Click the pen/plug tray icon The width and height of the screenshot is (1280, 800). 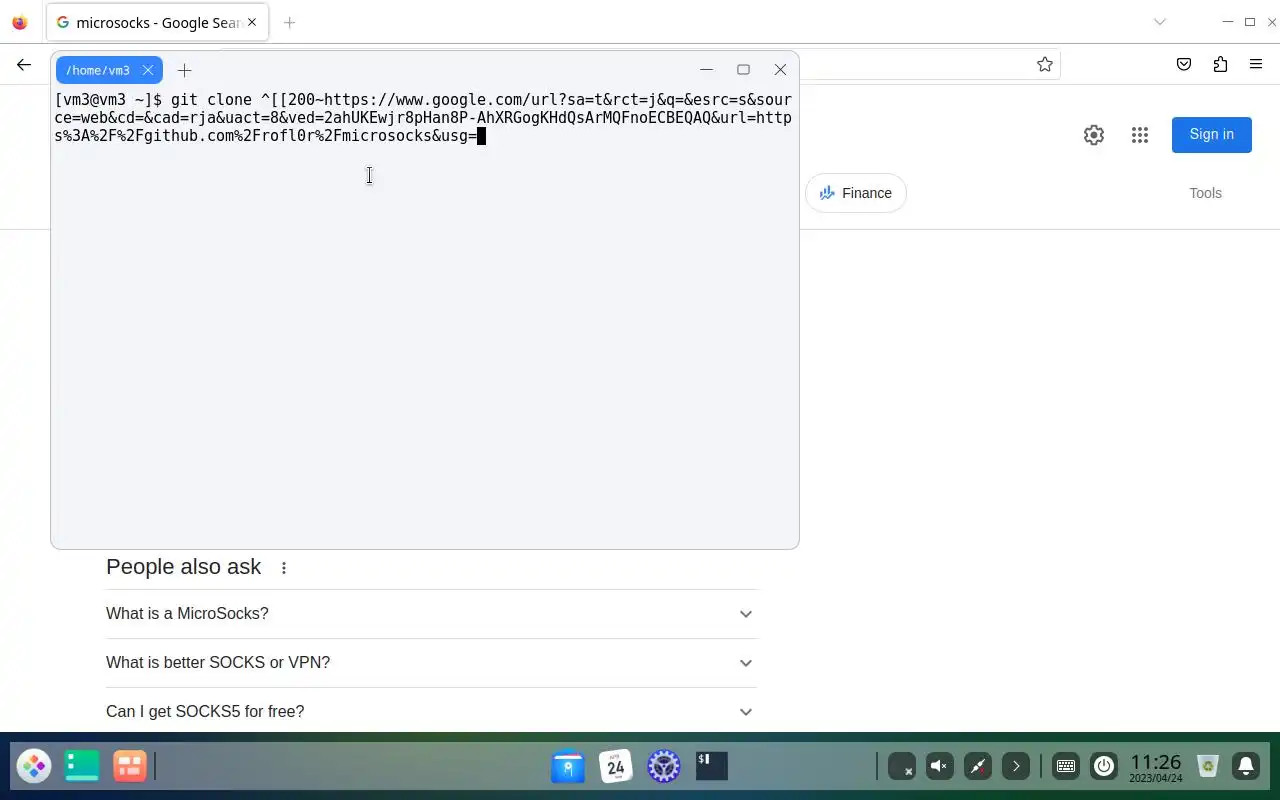click(x=977, y=767)
